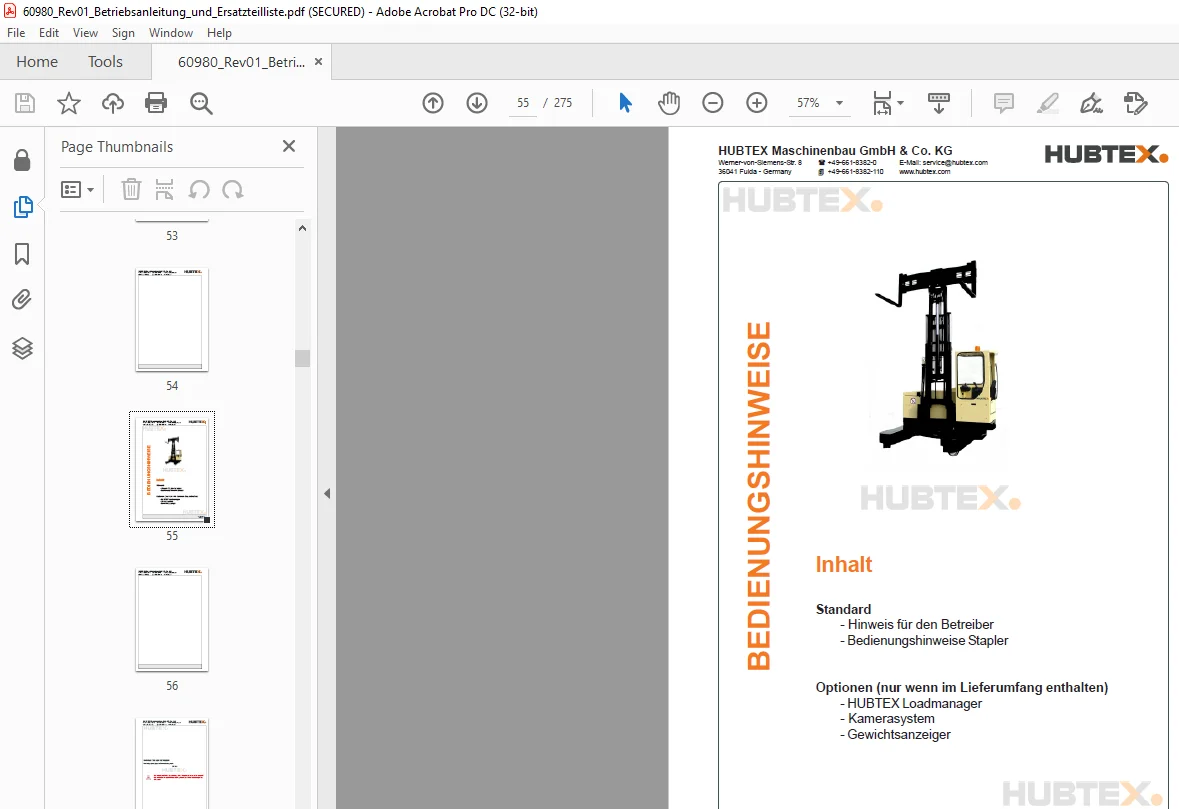Open the Help menu
This screenshot has width=1179, height=809.
coord(220,33)
